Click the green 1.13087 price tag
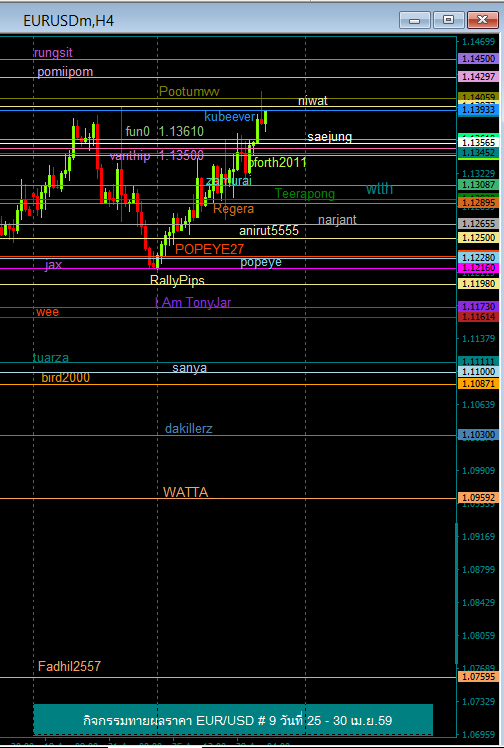 (x=478, y=185)
